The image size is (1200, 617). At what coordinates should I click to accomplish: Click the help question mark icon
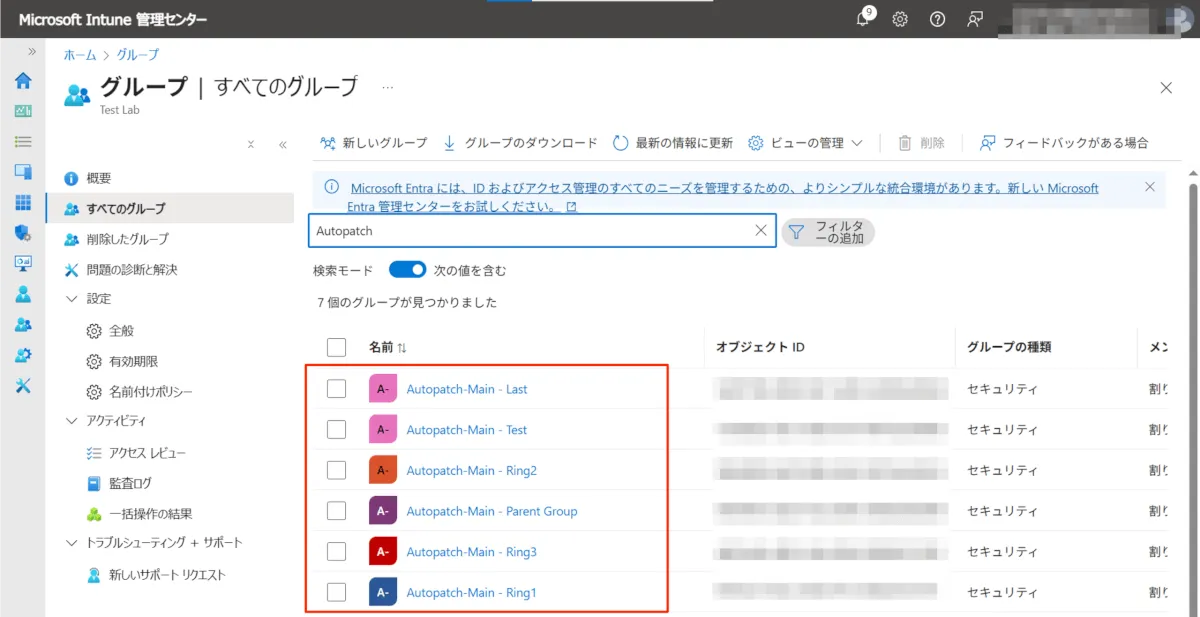click(x=937, y=19)
